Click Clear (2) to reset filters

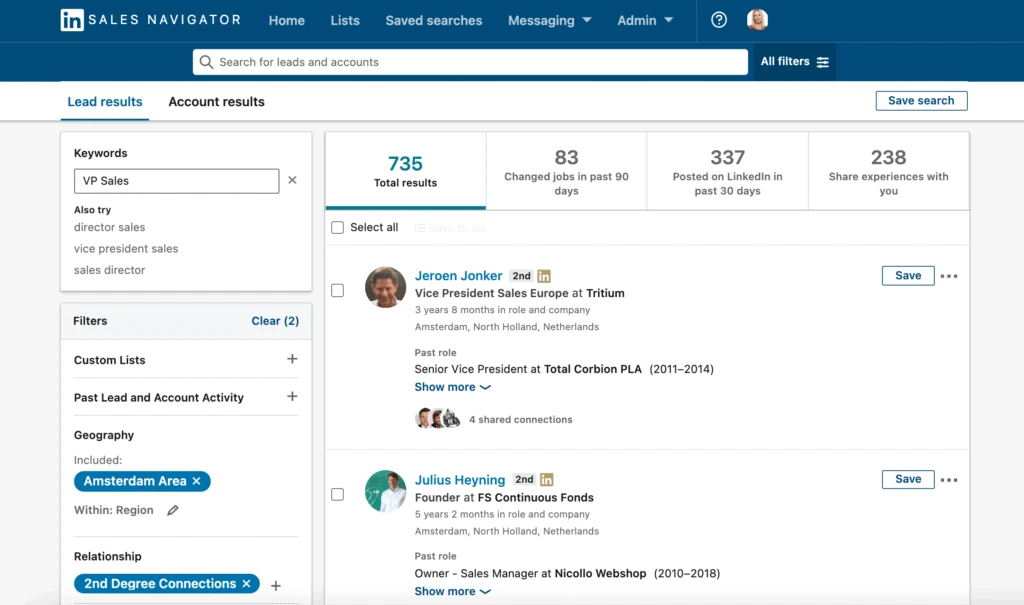pos(275,321)
